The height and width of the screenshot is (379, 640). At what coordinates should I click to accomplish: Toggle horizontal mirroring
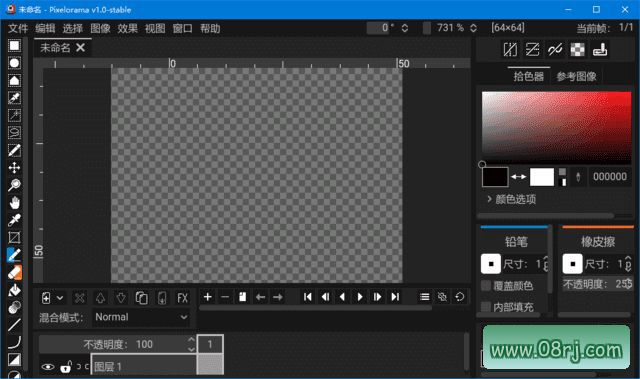click(510, 50)
